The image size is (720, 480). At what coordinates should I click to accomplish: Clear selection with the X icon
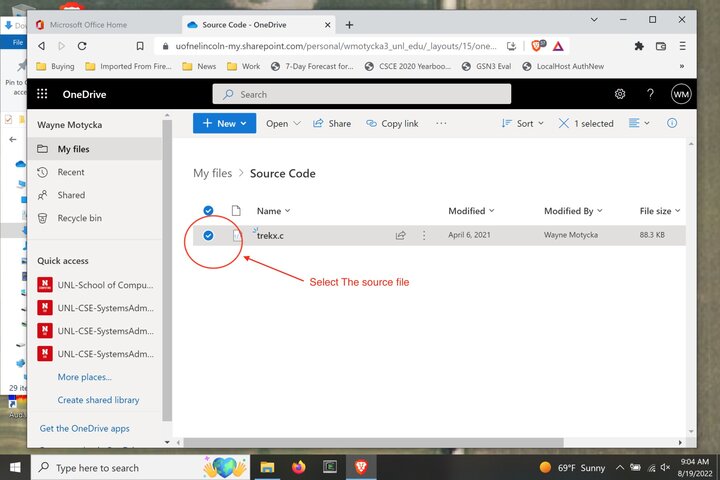pos(563,123)
